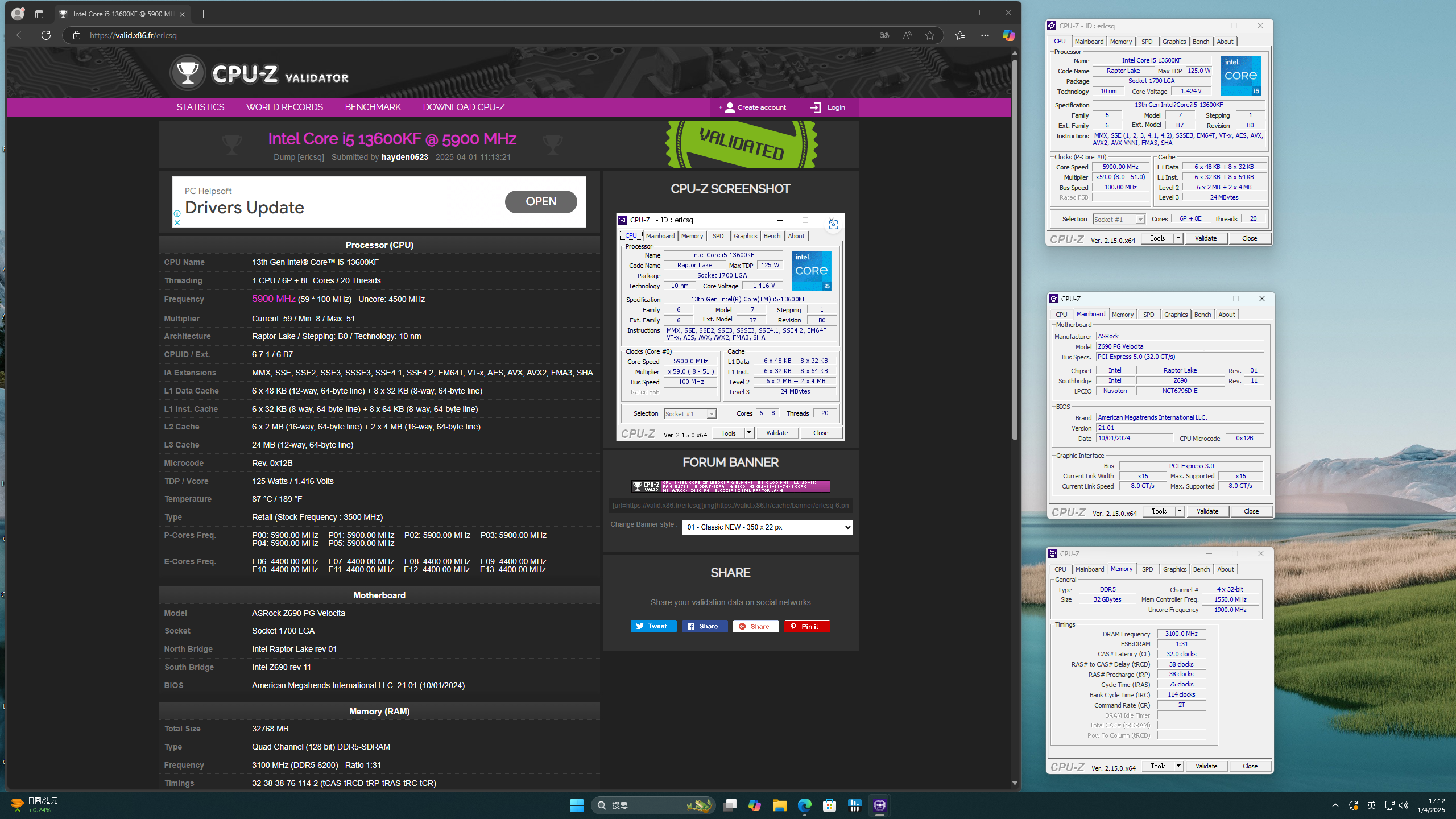Screen dimensions: 1456x819
Task: Add this page to favorites star
Action: click(x=929, y=35)
